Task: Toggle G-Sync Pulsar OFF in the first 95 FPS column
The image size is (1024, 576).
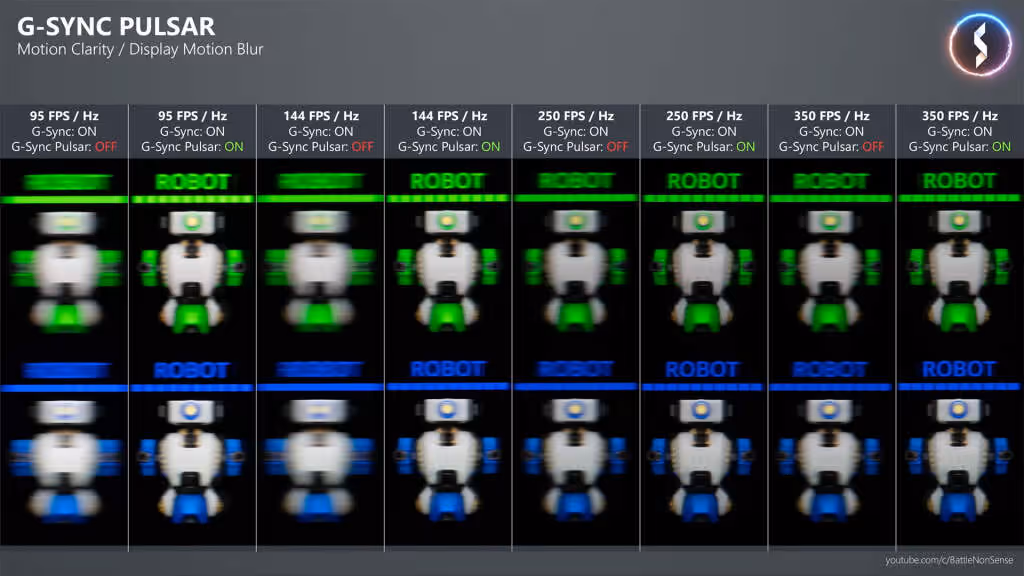Action: (x=64, y=146)
